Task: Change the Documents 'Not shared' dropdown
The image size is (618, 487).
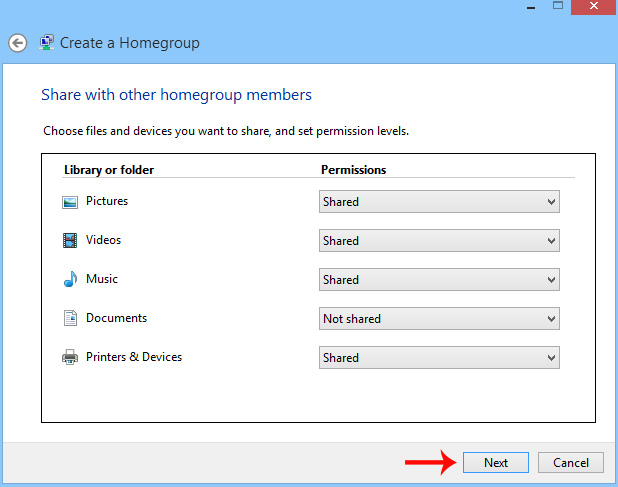Action: [x=439, y=319]
